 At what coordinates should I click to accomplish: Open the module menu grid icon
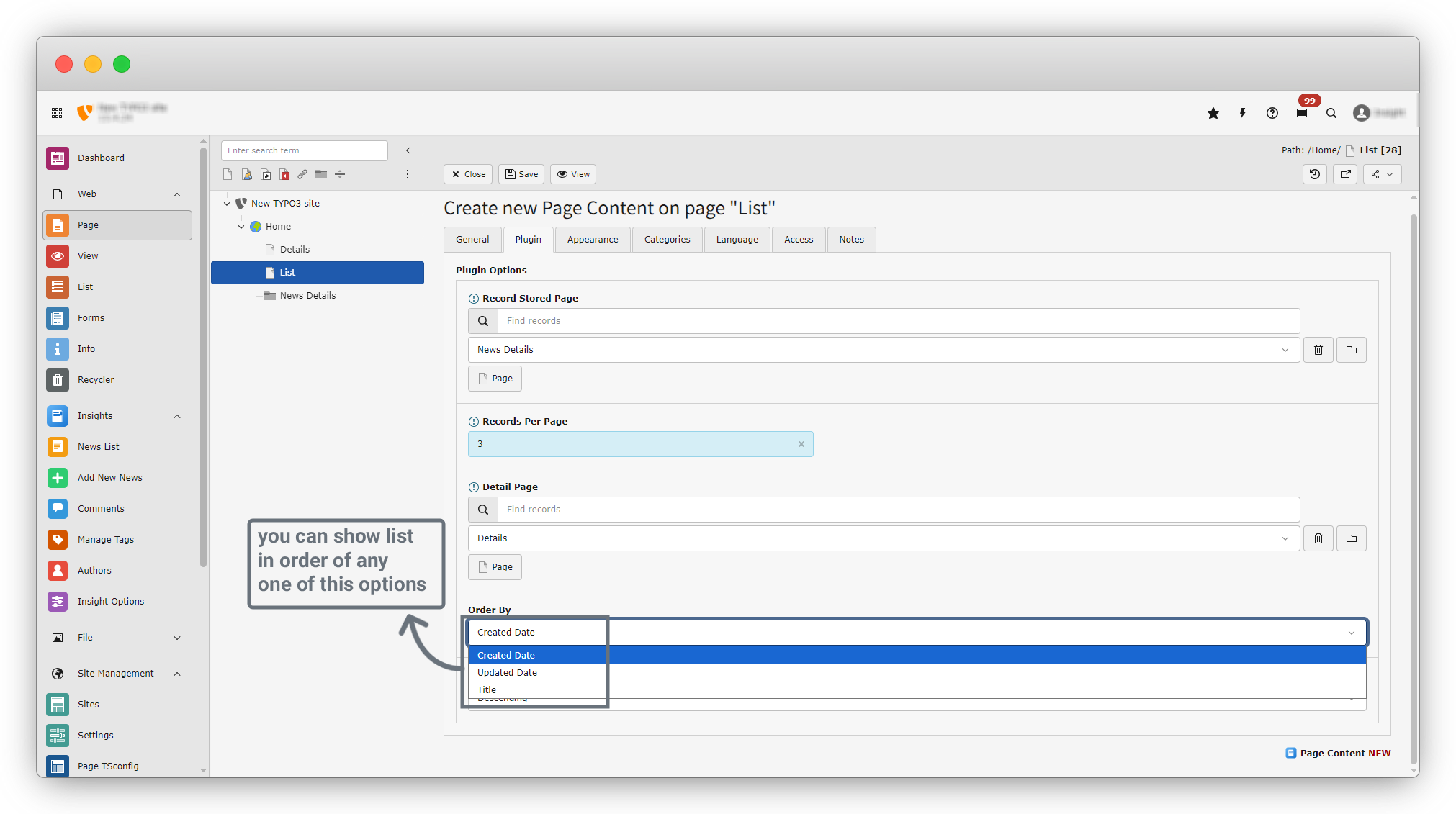click(57, 113)
